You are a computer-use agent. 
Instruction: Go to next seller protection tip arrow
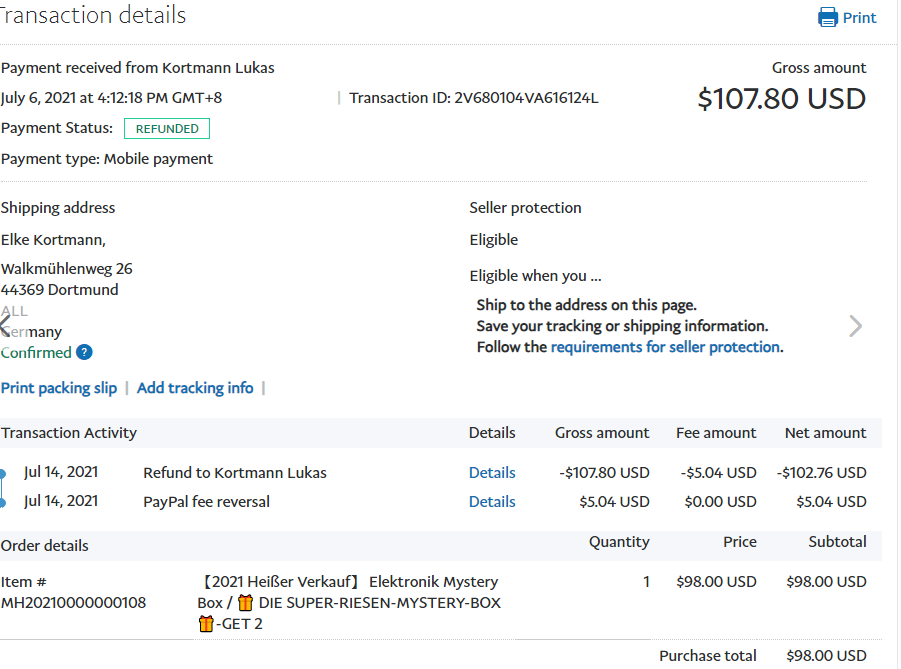855,326
